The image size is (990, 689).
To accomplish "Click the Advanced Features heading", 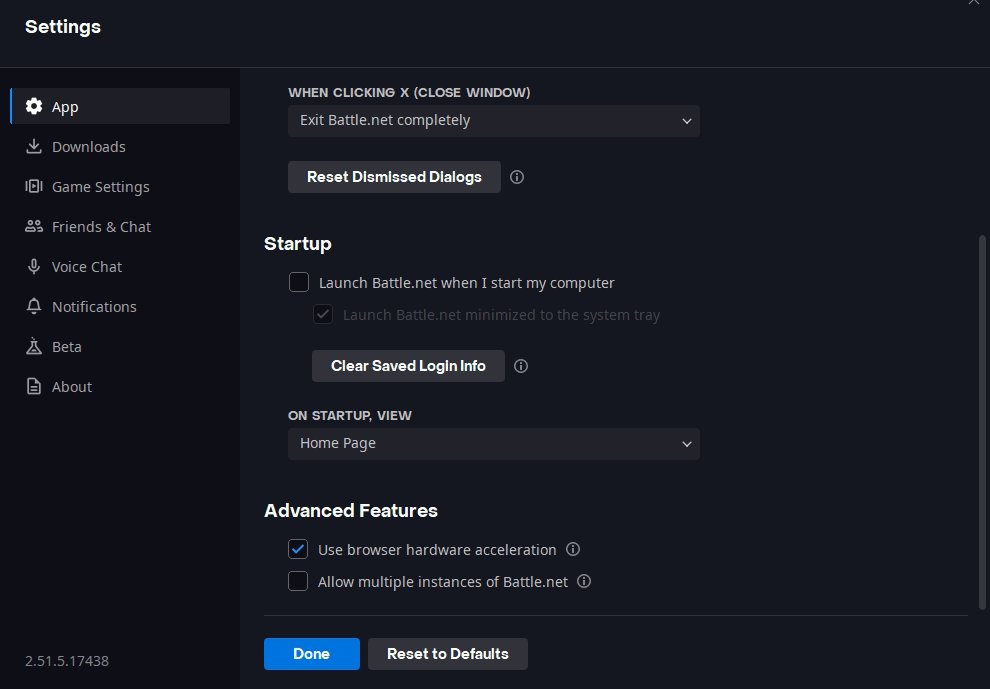I will click(x=351, y=510).
